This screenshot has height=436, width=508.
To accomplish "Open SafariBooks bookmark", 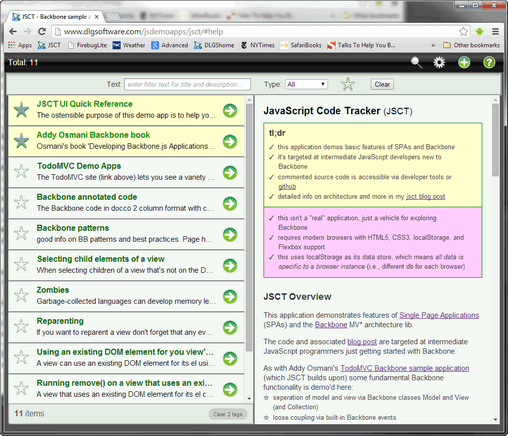I will pyautogui.click(x=301, y=45).
